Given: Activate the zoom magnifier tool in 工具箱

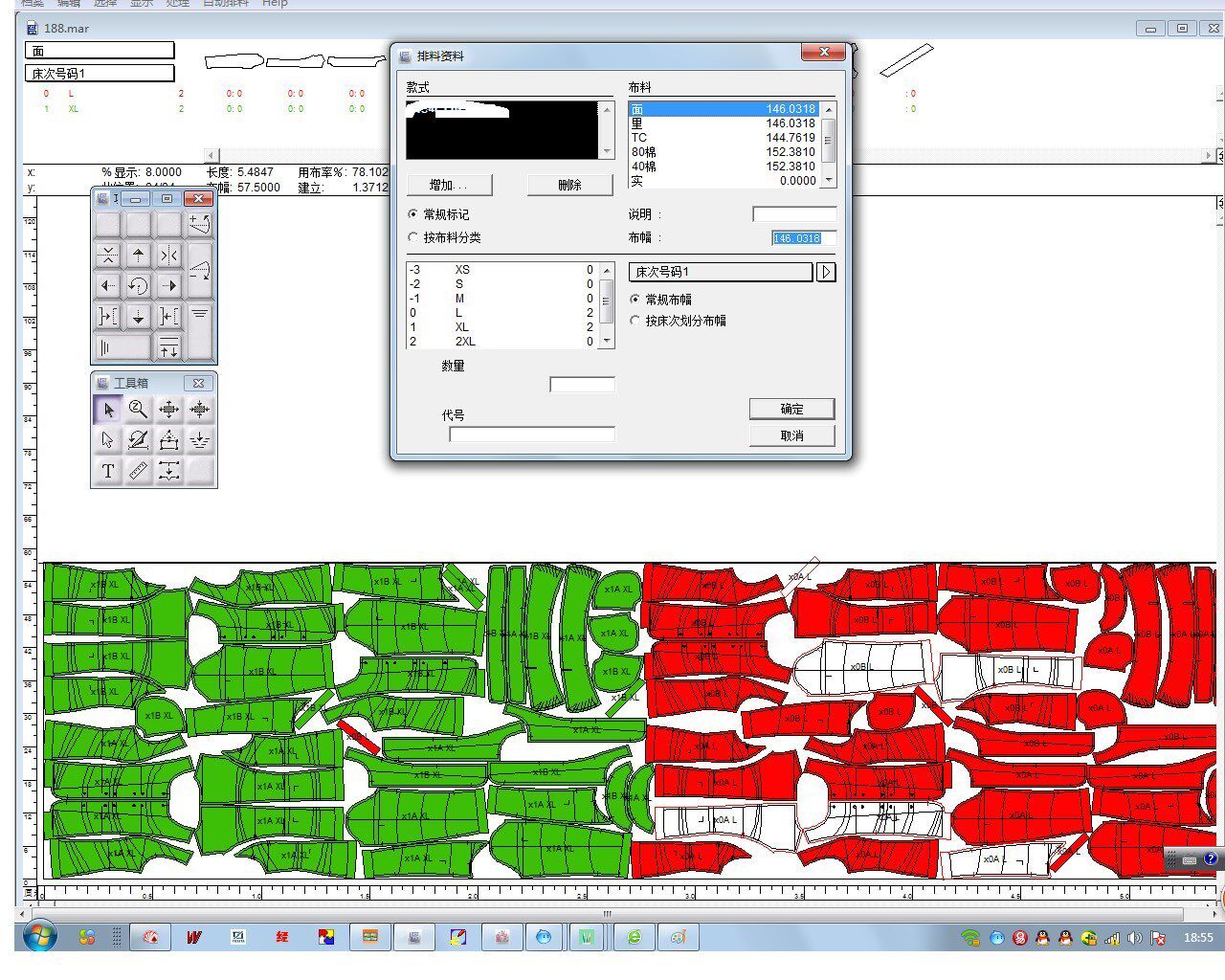Looking at the screenshot, I should 138,410.
